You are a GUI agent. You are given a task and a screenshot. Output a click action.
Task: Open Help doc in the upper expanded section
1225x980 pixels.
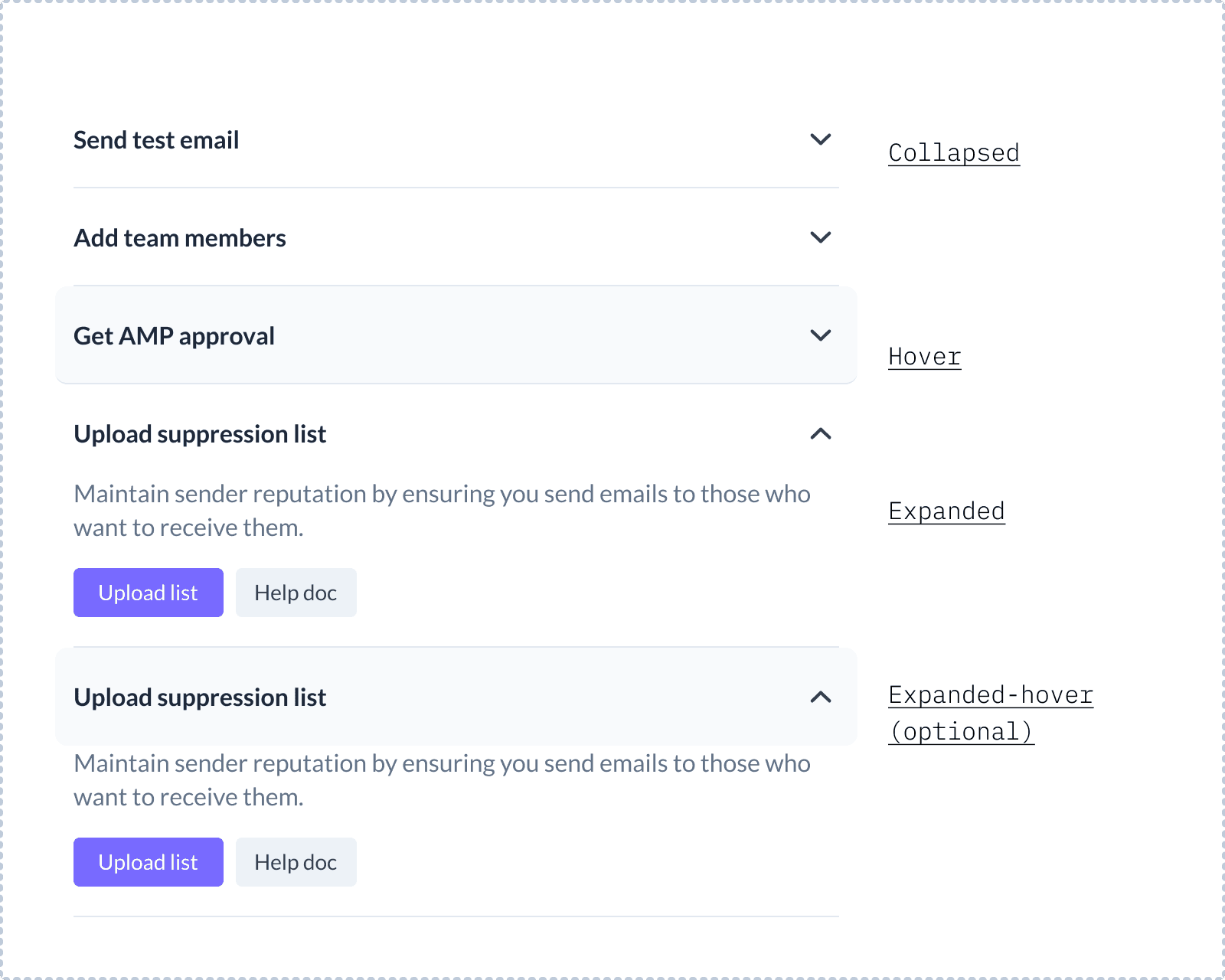click(296, 593)
